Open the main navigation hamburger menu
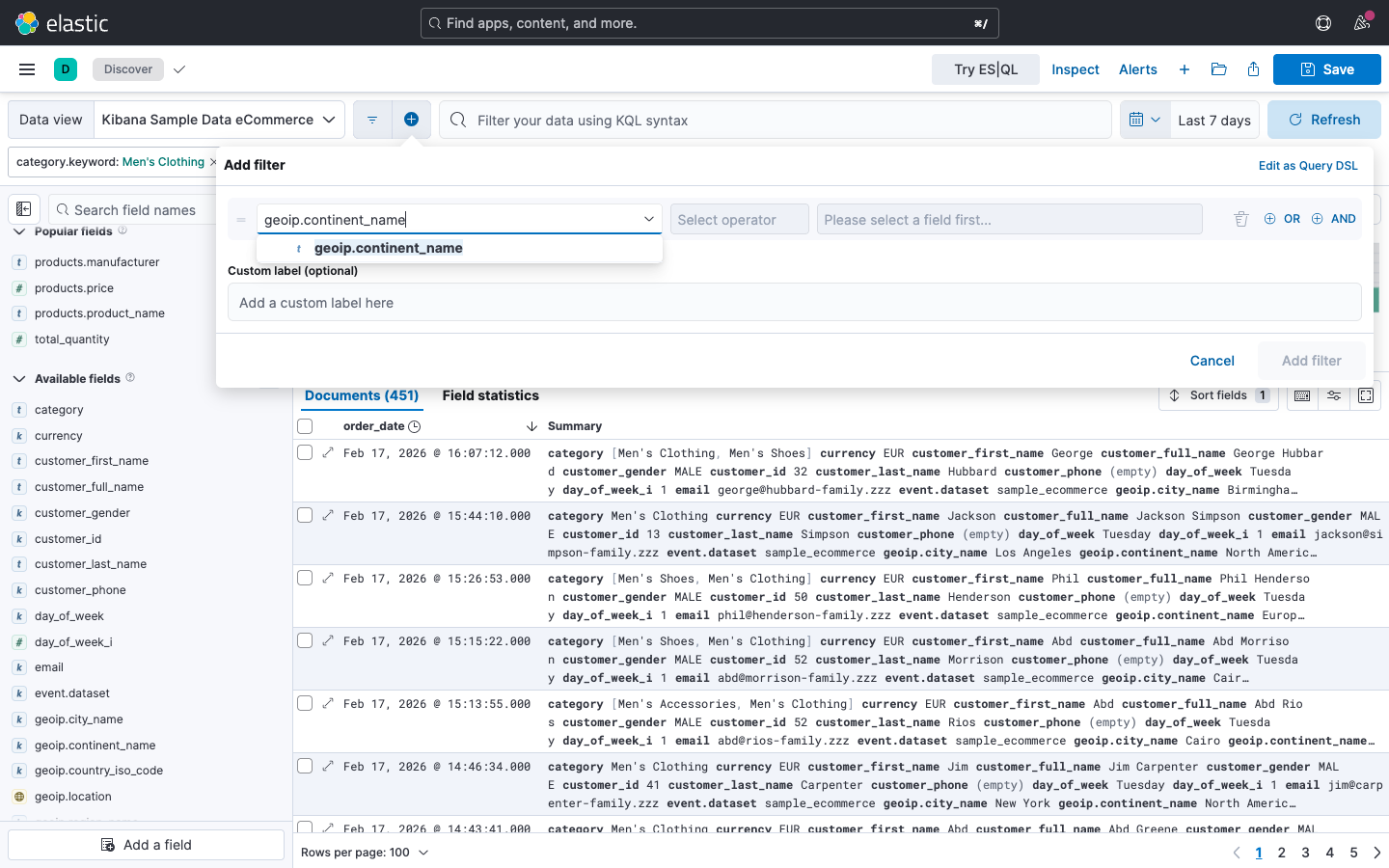The height and width of the screenshot is (868, 1389). [27, 69]
